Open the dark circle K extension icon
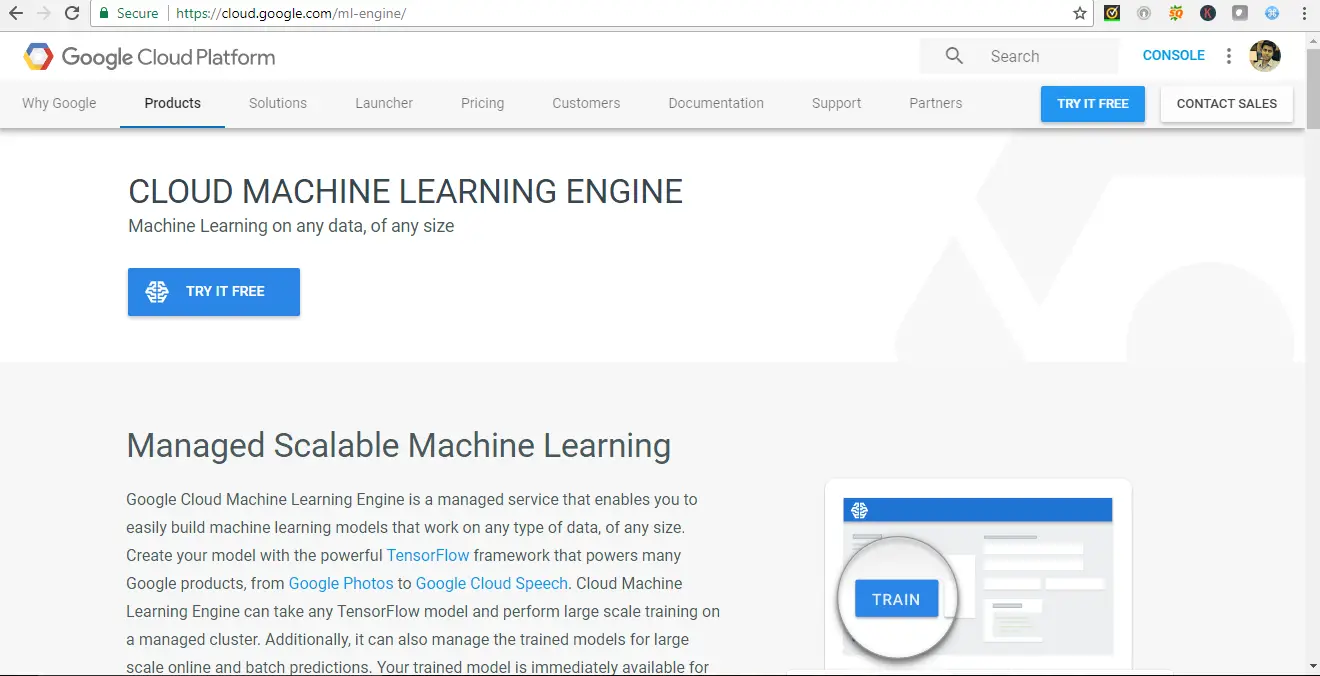The height and width of the screenshot is (676, 1320). (1208, 13)
